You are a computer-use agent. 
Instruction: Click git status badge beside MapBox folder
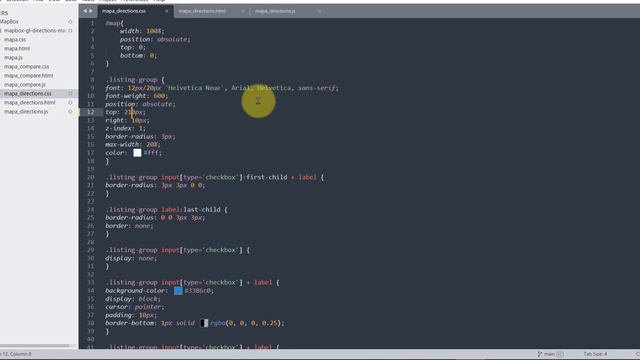pyautogui.click(x=70, y=22)
